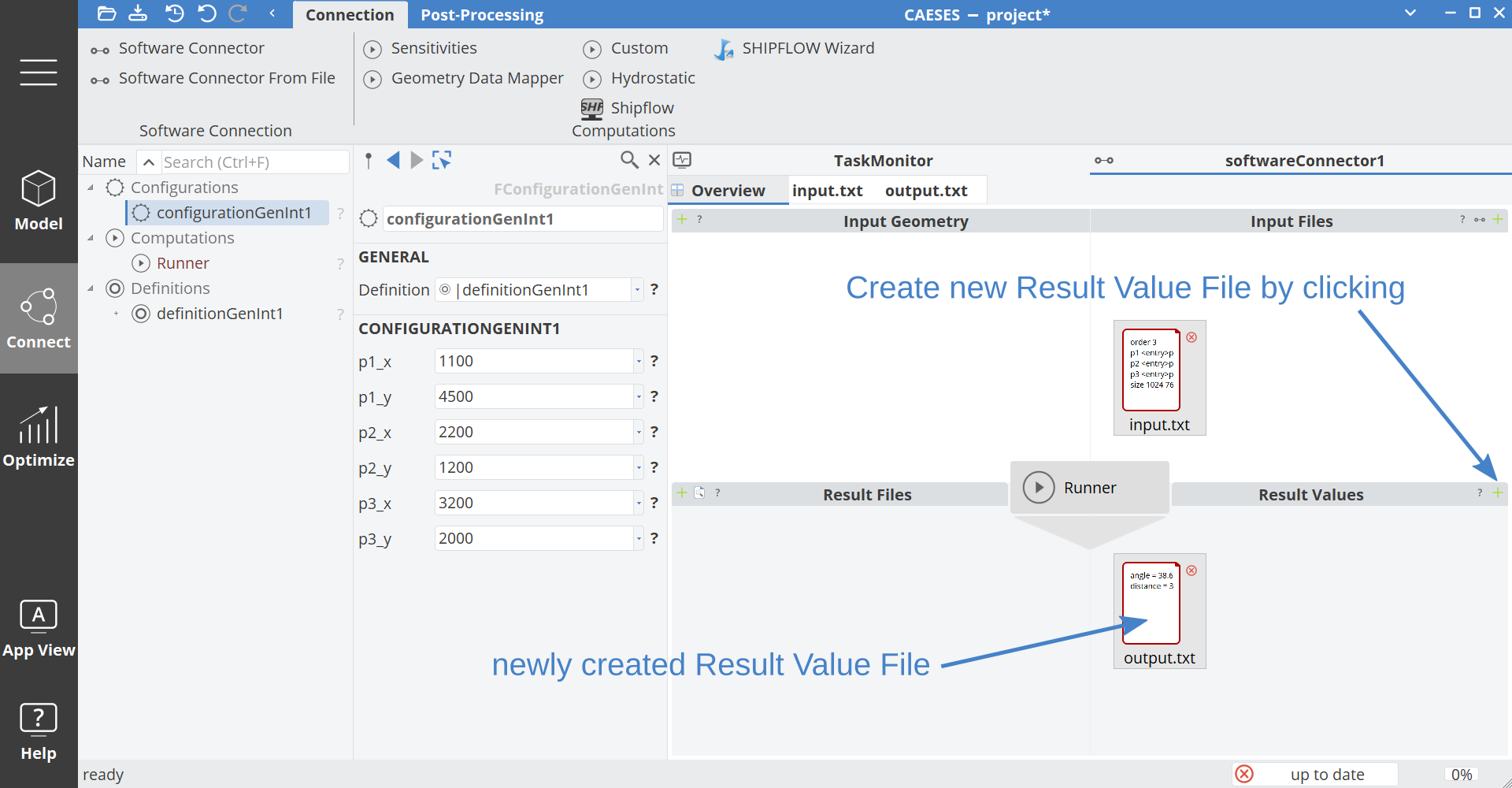Undo the last action
Image resolution: width=1512 pixels, height=788 pixels.
click(206, 13)
